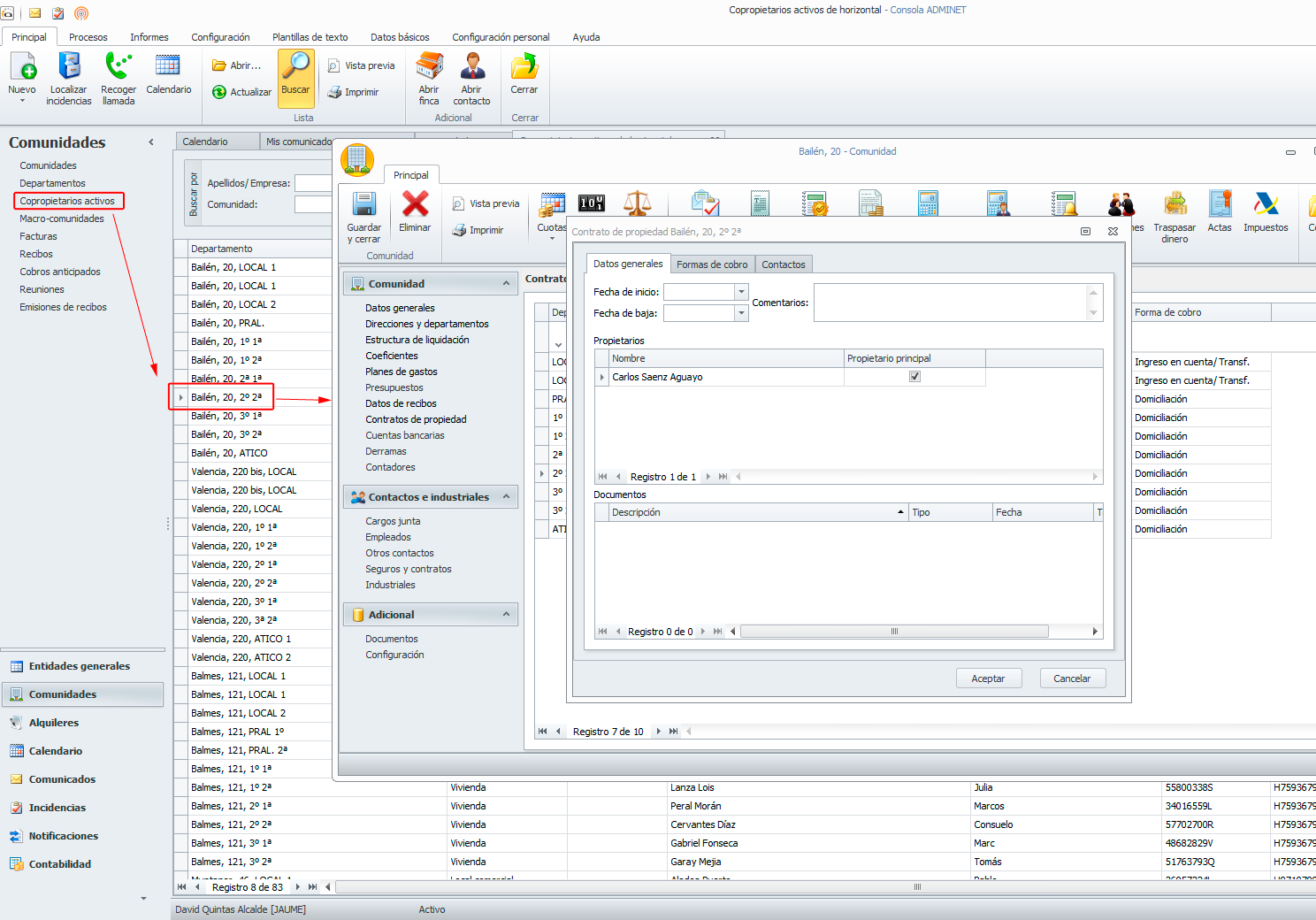This screenshot has height=920, width=1316.
Task: Open the Fecha de inicio dropdown
Action: point(741,292)
